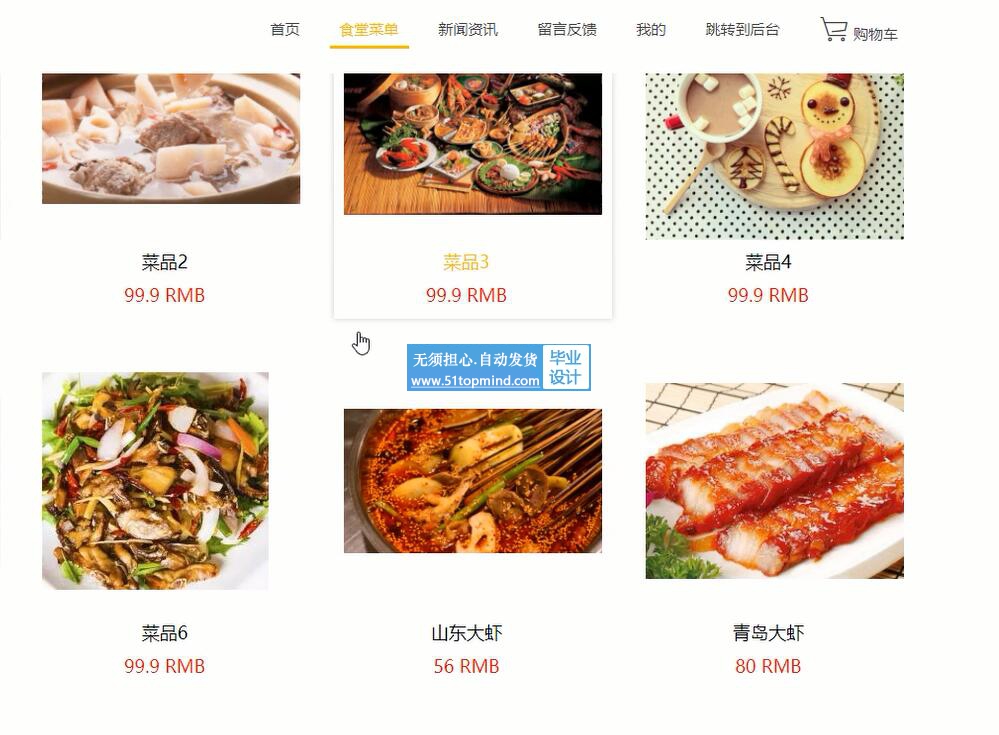Go to 首页 home page
The image size is (999, 735).
pos(284,29)
